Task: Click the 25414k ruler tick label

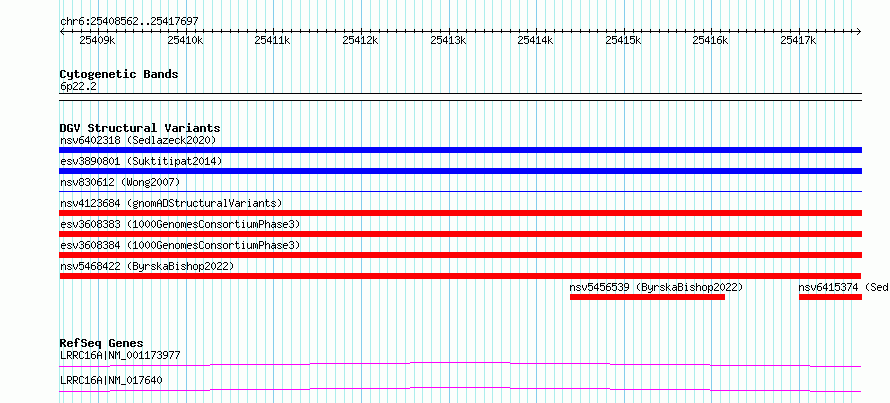Action: click(536, 40)
